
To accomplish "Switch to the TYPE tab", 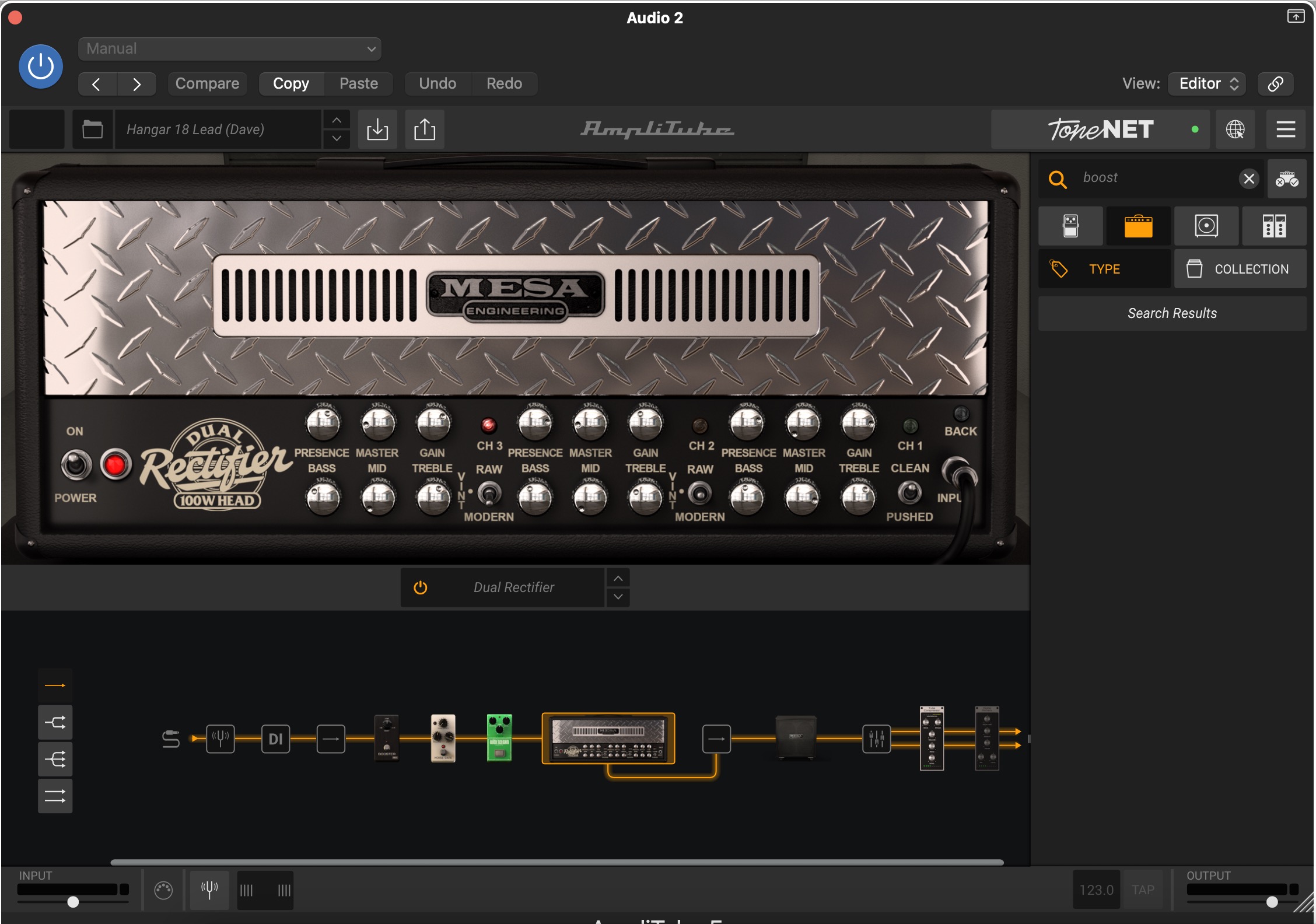I will pyautogui.click(x=1104, y=269).
